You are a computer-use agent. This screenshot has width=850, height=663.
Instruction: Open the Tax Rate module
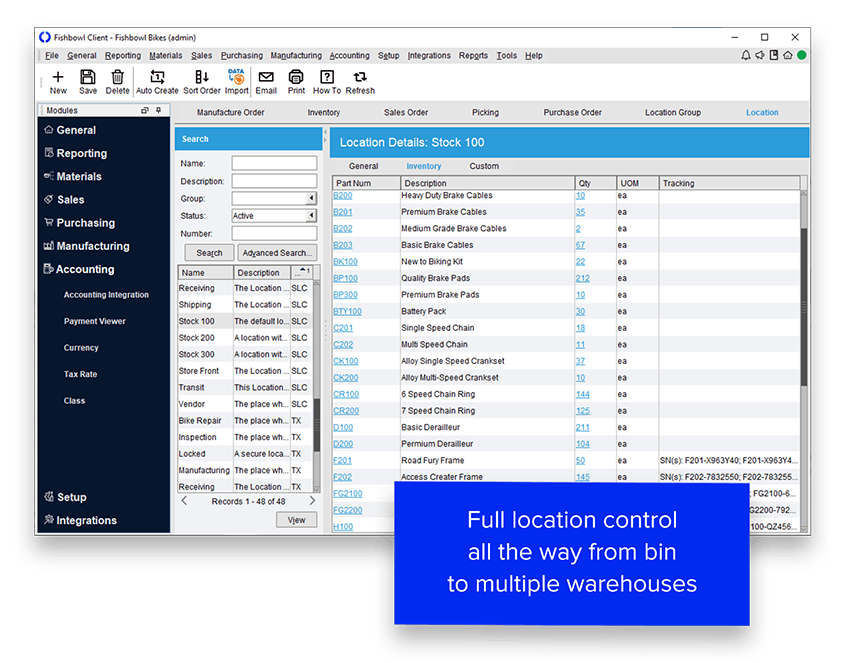(80, 375)
